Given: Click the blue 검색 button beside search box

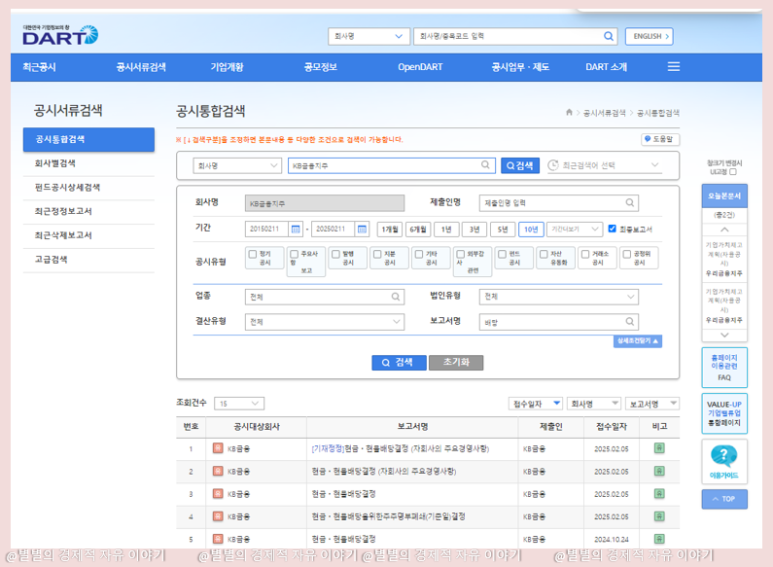Looking at the screenshot, I should tap(520, 166).
